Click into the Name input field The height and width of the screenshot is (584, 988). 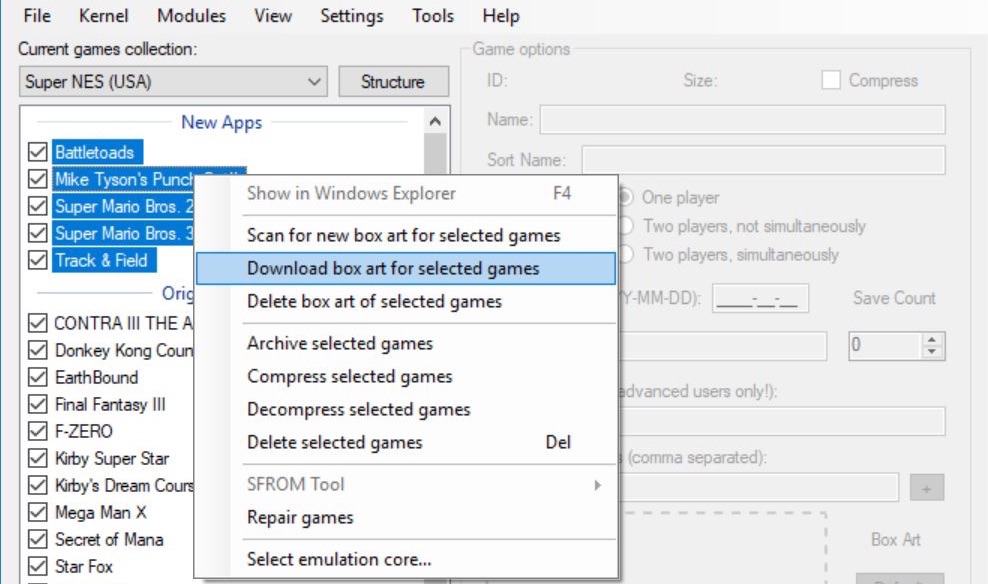pos(742,120)
